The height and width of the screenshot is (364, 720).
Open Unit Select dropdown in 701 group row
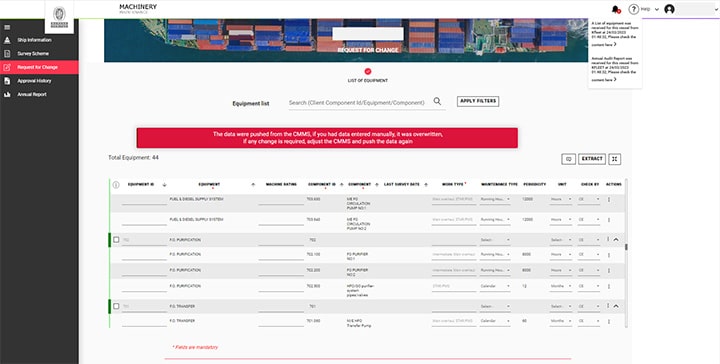pyautogui.click(x=561, y=306)
